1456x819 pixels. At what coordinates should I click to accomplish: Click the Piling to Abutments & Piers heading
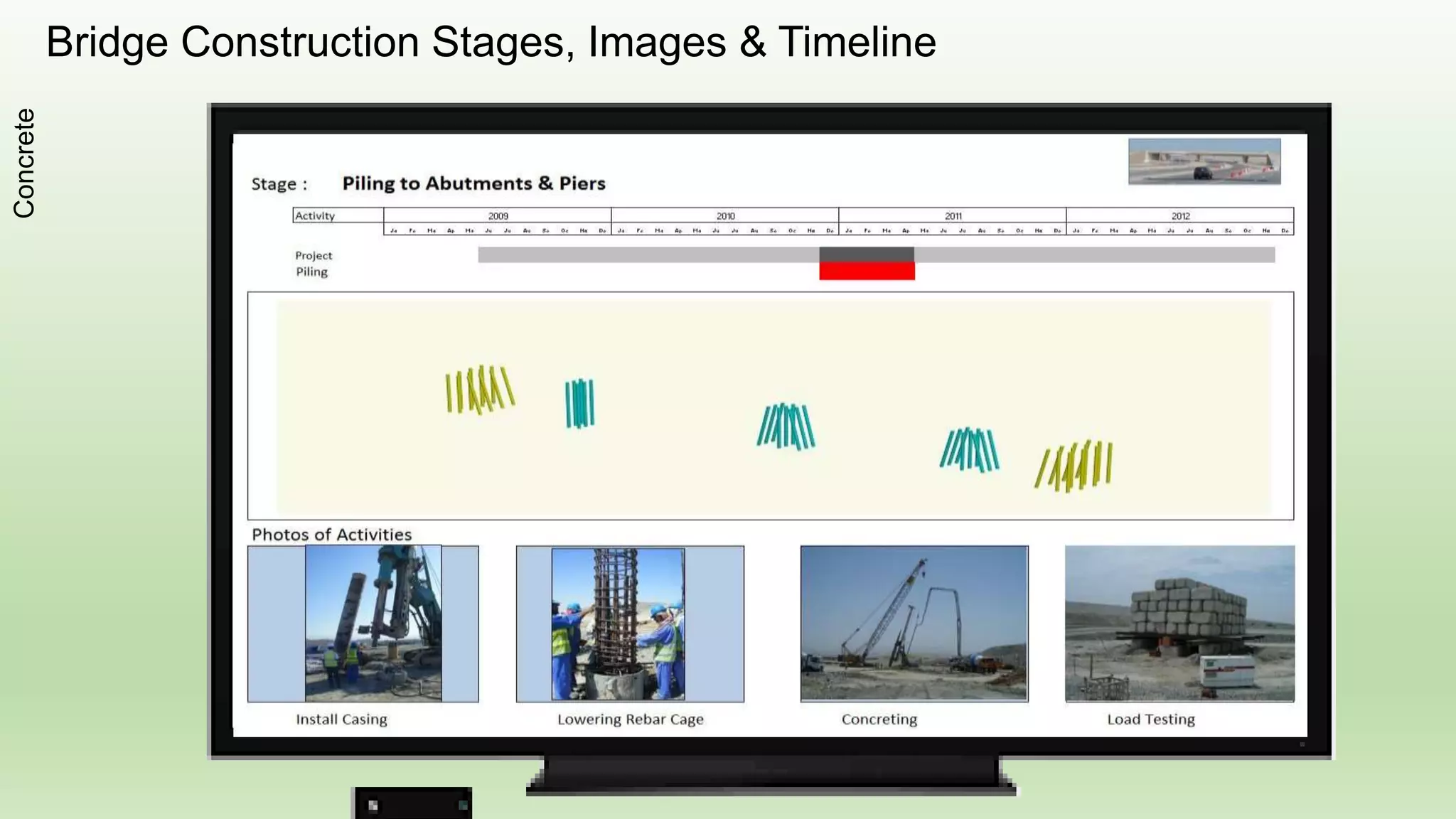[x=473, y=183]
